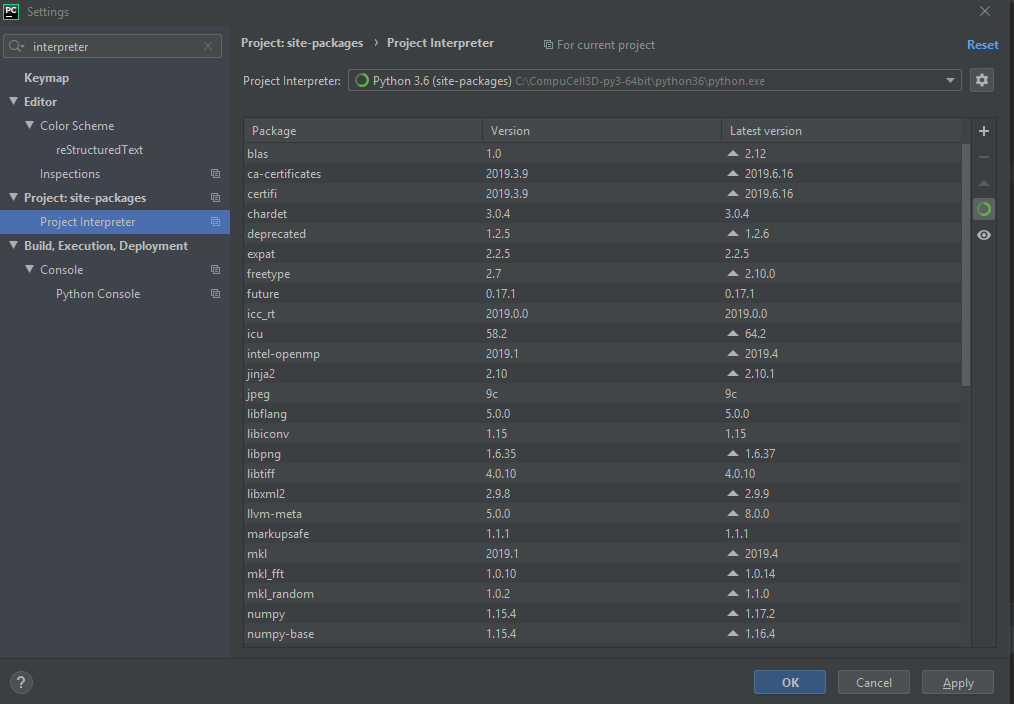Viewport: 1014px width, 704px height.
Task: Click the For current project icon
Action: [548, 45]
